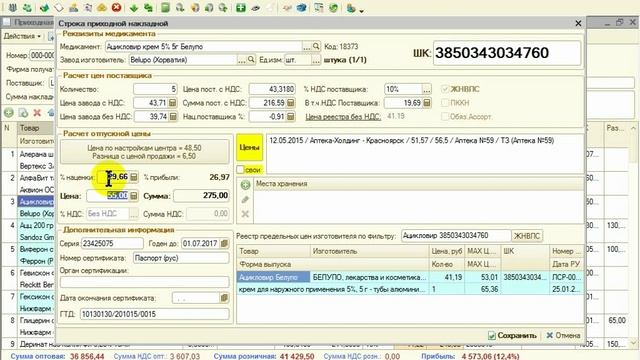Click Цена по настройкам центра button

click(144, 152)
